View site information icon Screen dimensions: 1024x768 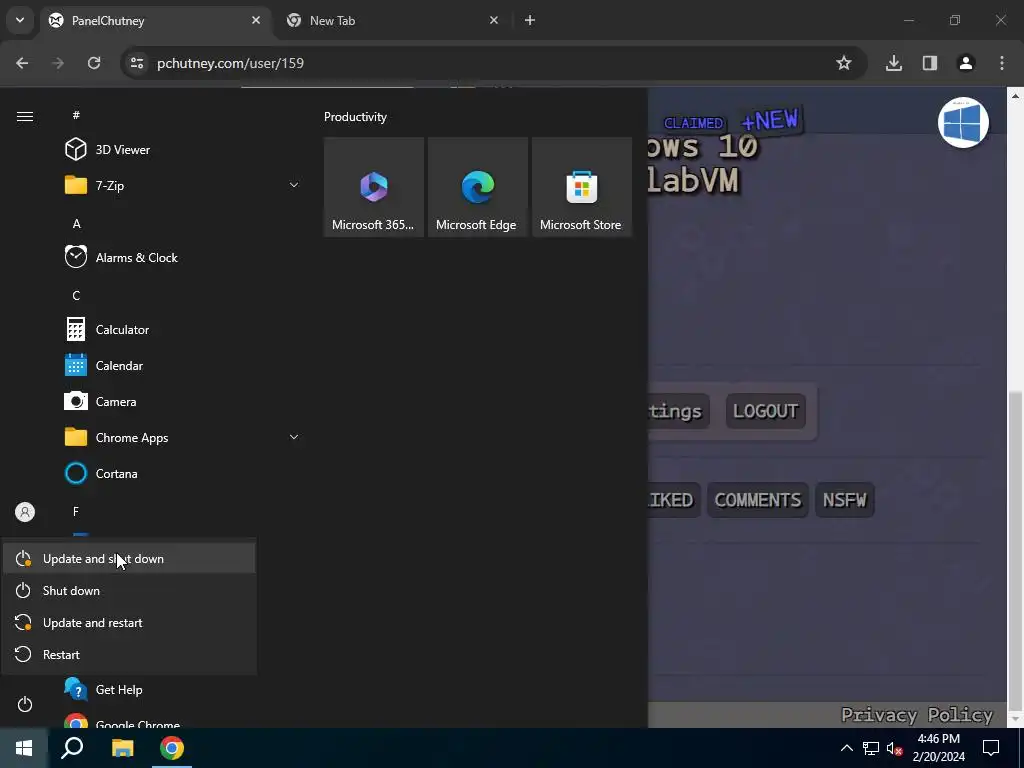point(137,63)
